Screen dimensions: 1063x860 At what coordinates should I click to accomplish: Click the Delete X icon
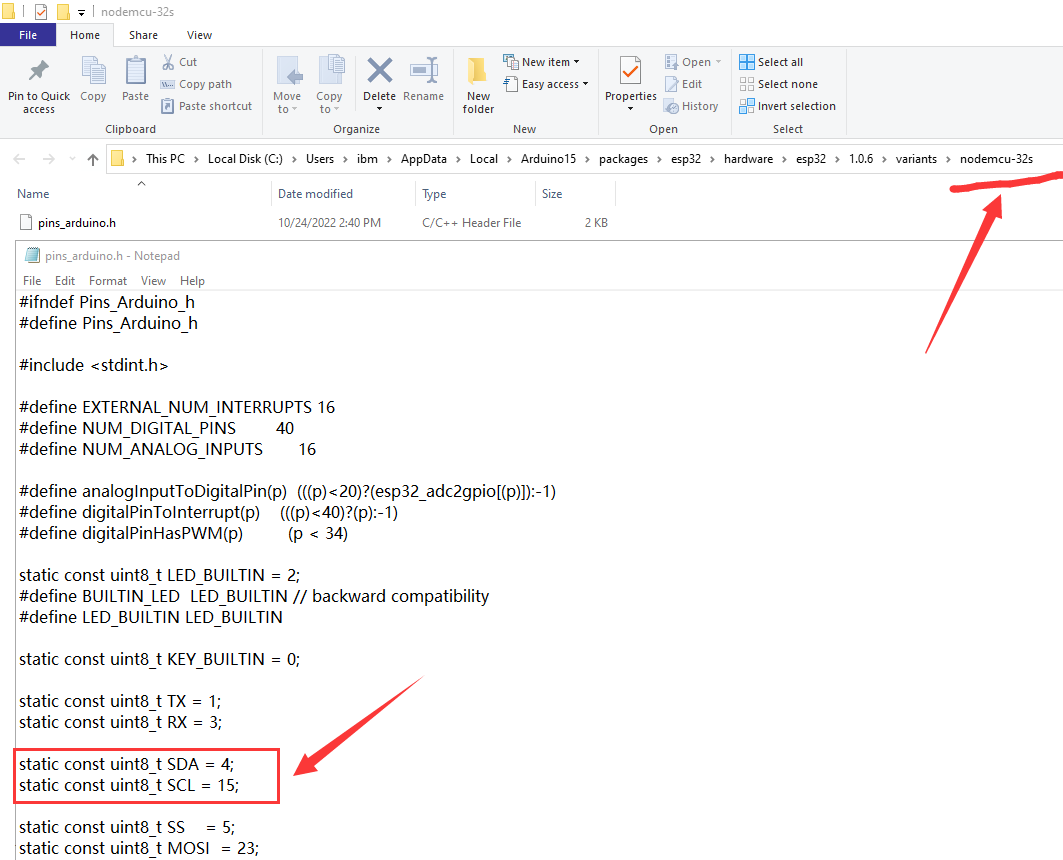click(379, 72)
